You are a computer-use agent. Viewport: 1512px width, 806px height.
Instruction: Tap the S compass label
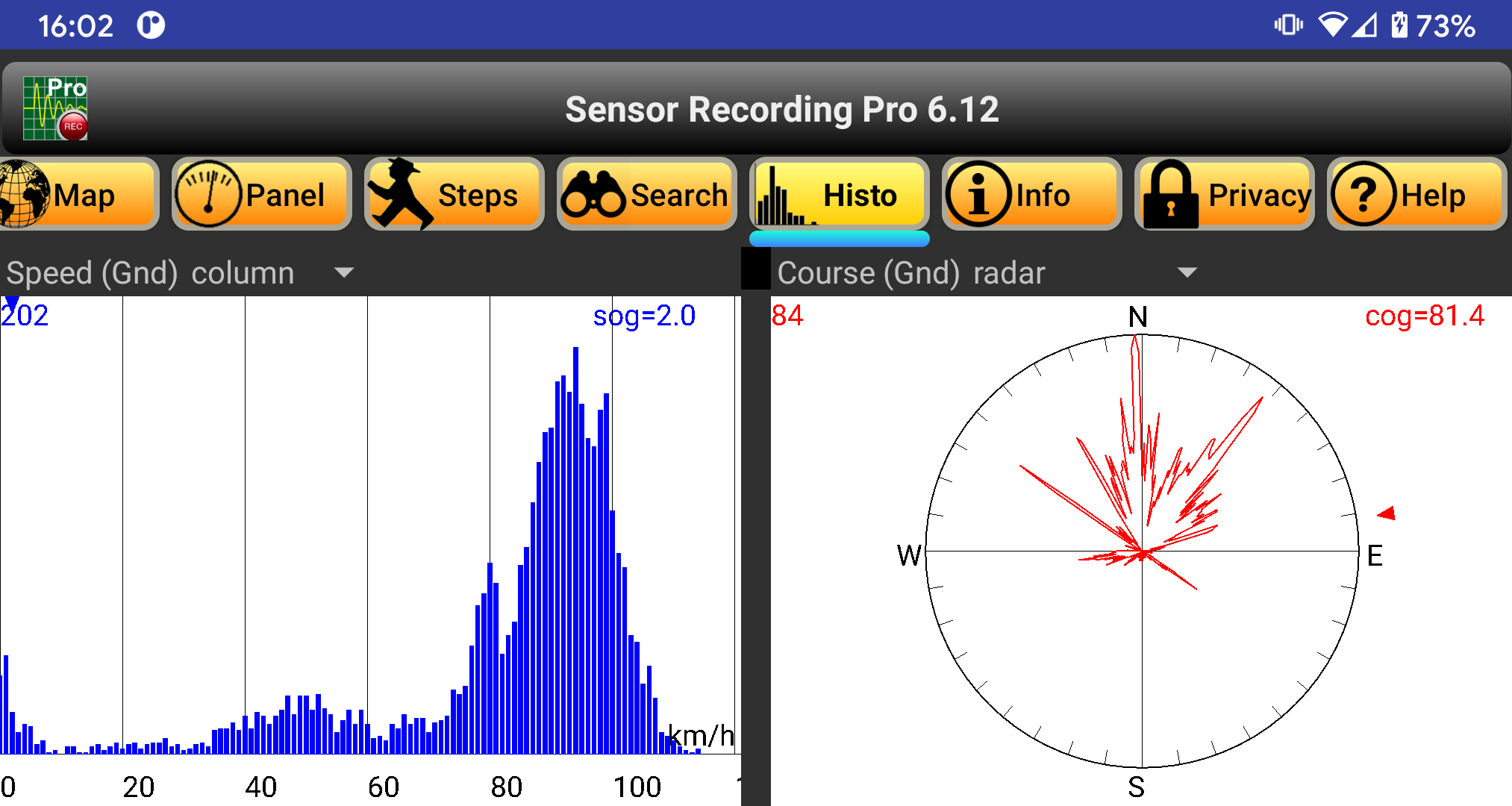[x=1136, y=787]
